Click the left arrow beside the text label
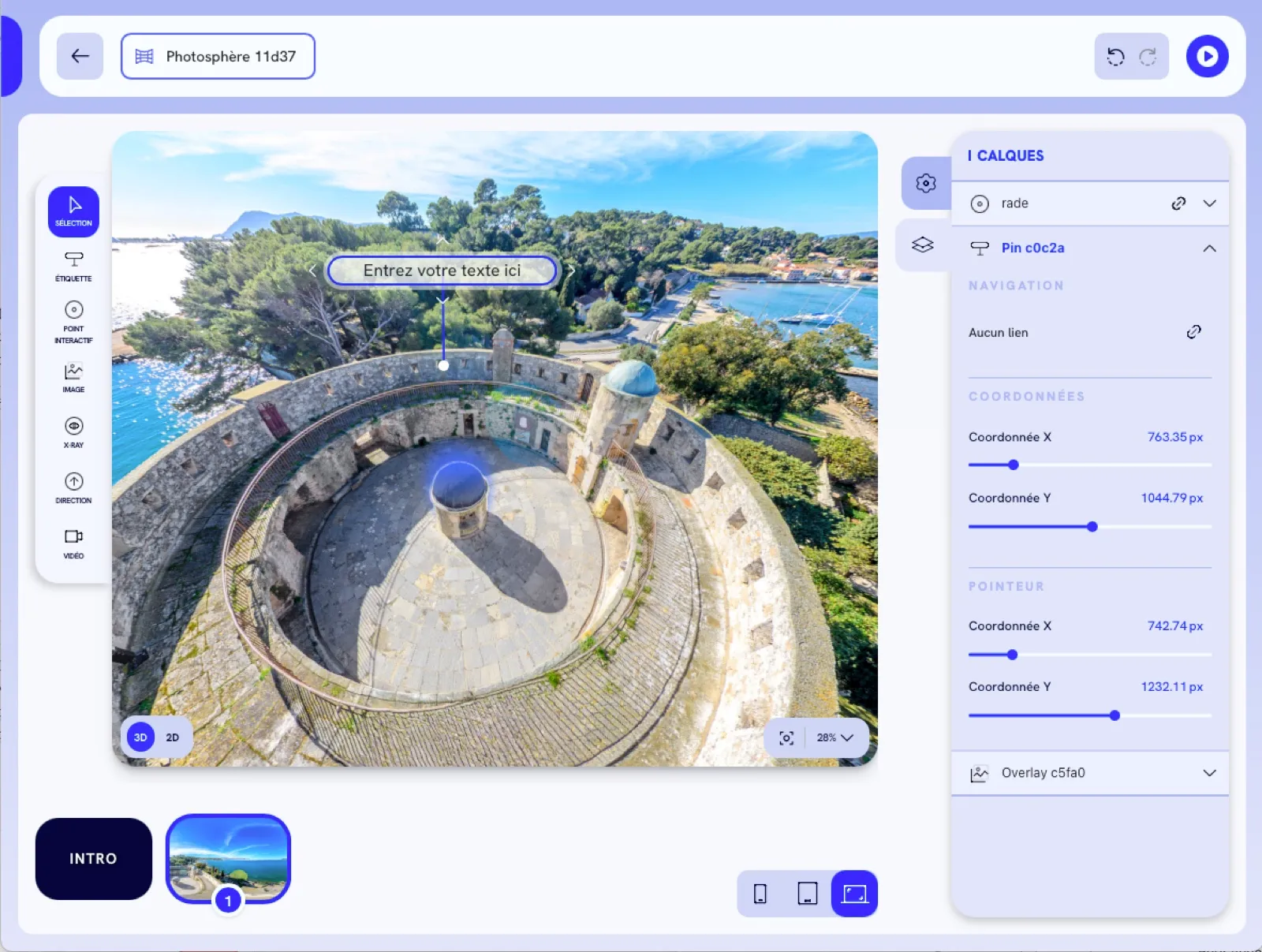 coord(312,271)
